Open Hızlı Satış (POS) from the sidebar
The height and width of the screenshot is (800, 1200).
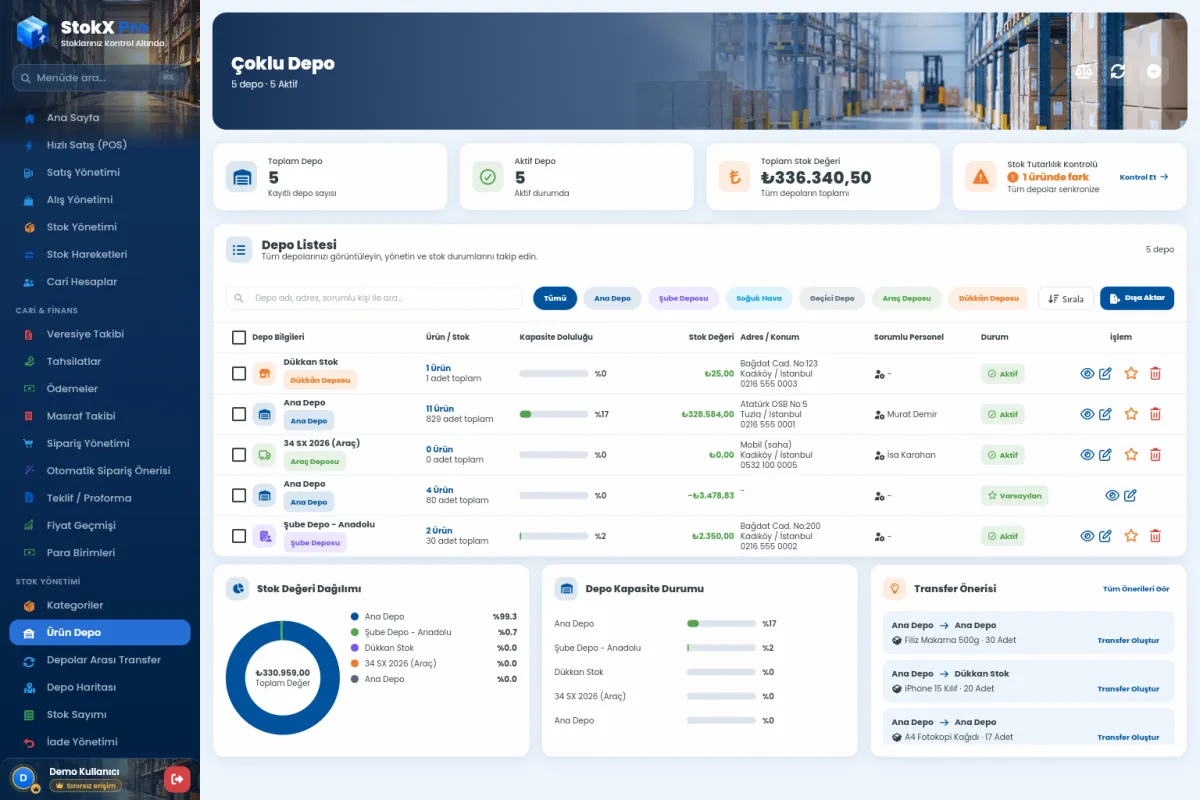point(100,145)
